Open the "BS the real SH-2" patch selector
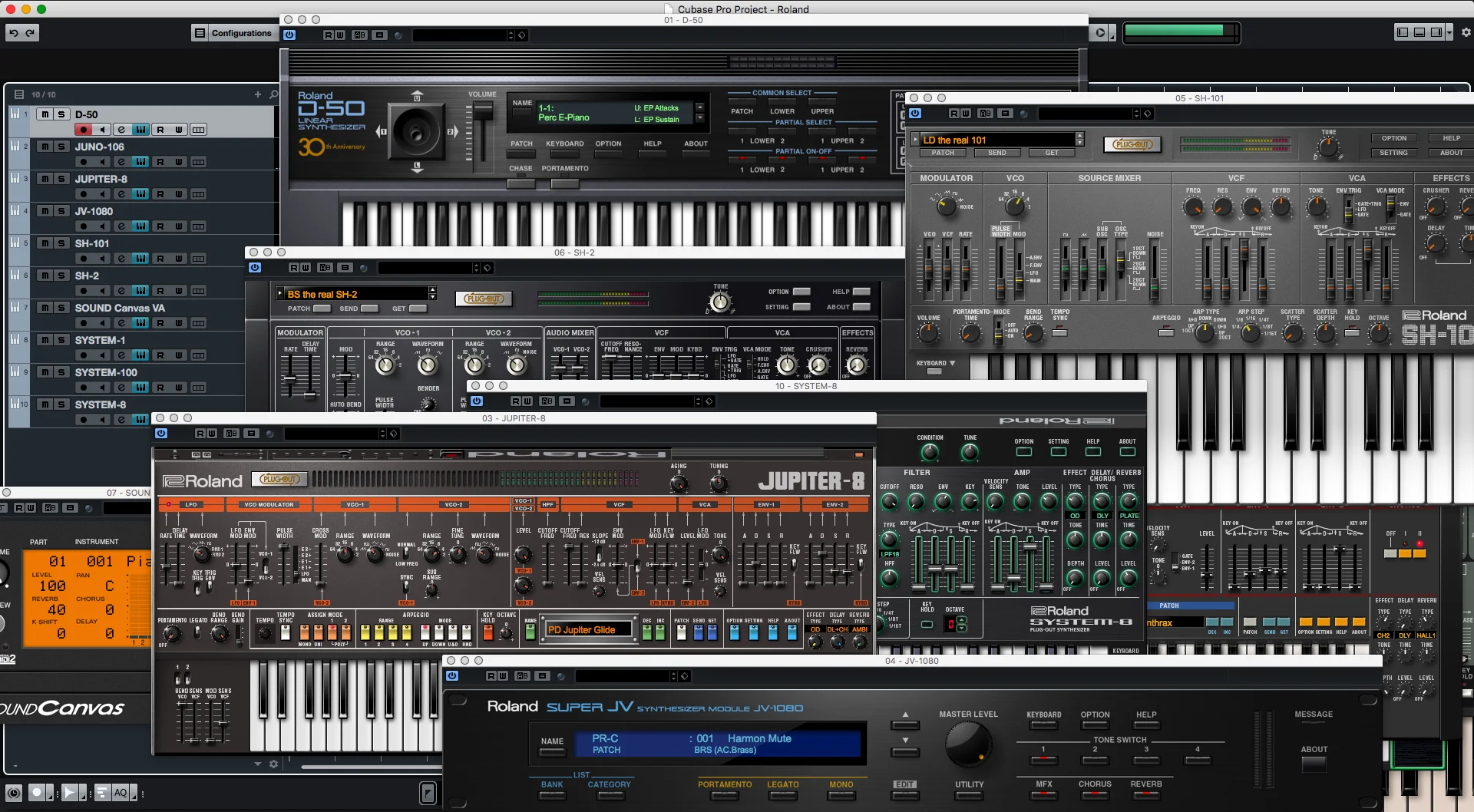This screenshot has height=812, width=1474. pyautogui.click(x=357, y=294)
